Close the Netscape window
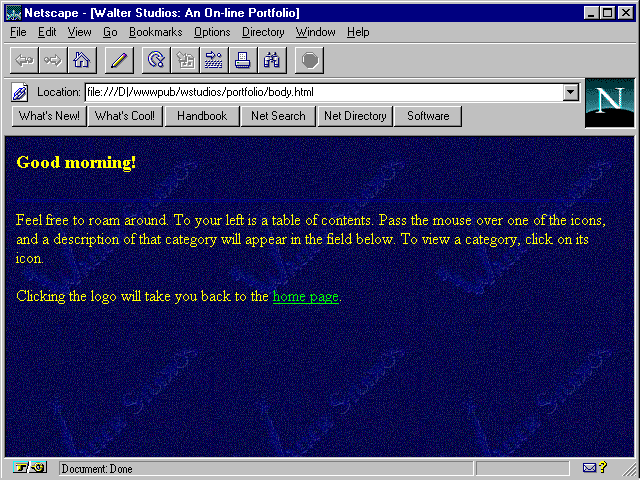Screen dimensions: 640x480 pos(626,13)
